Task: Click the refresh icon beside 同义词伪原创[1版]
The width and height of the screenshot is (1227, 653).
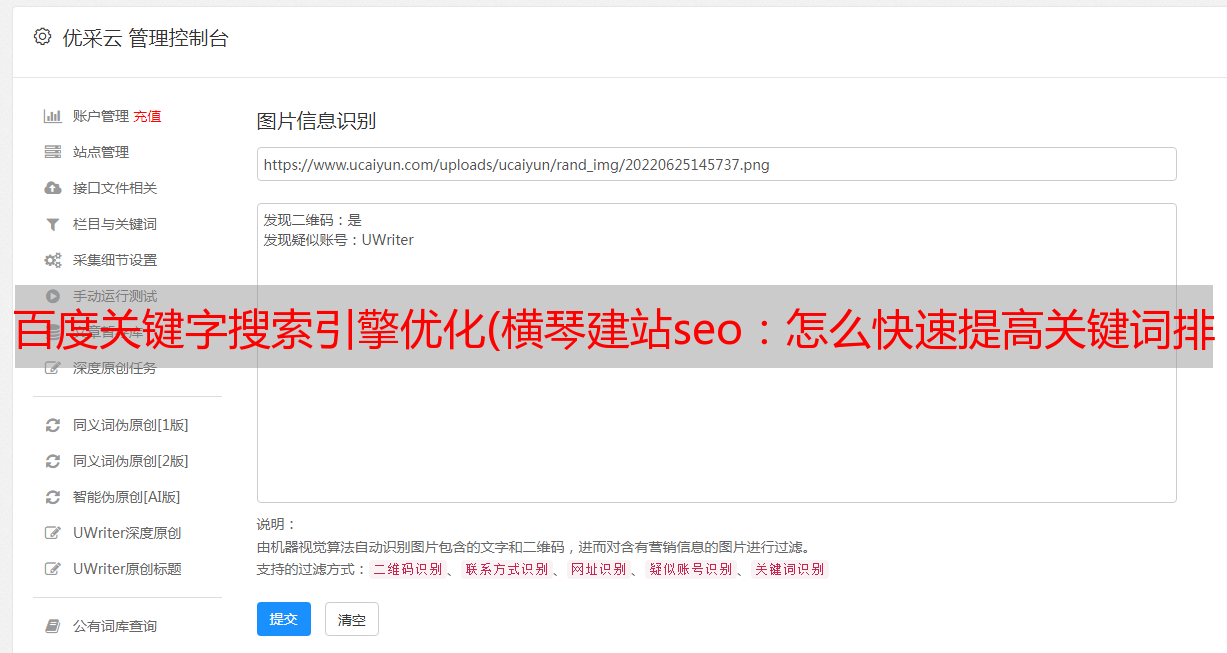Action: click(x=53, y=425)
